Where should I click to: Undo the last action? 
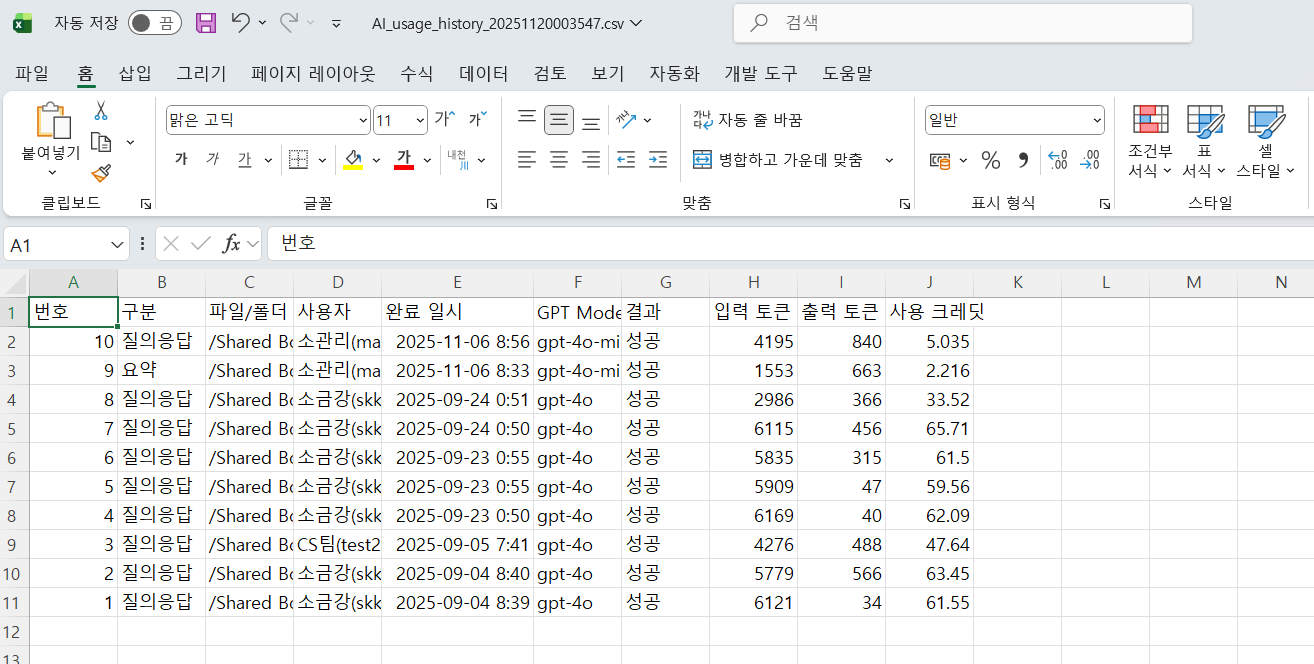coord(240,22)
